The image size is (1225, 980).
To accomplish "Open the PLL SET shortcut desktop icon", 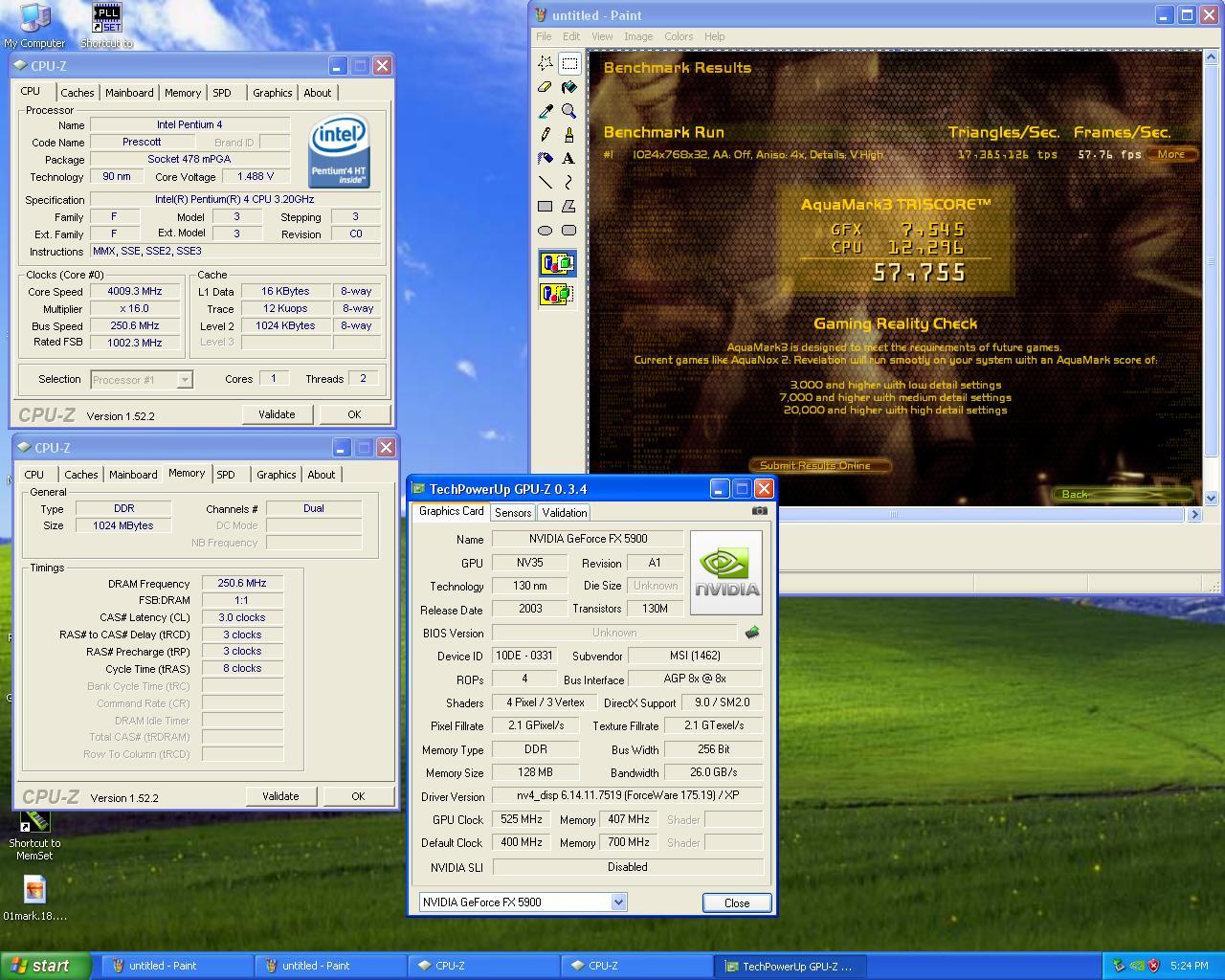I will coord(107,25).
